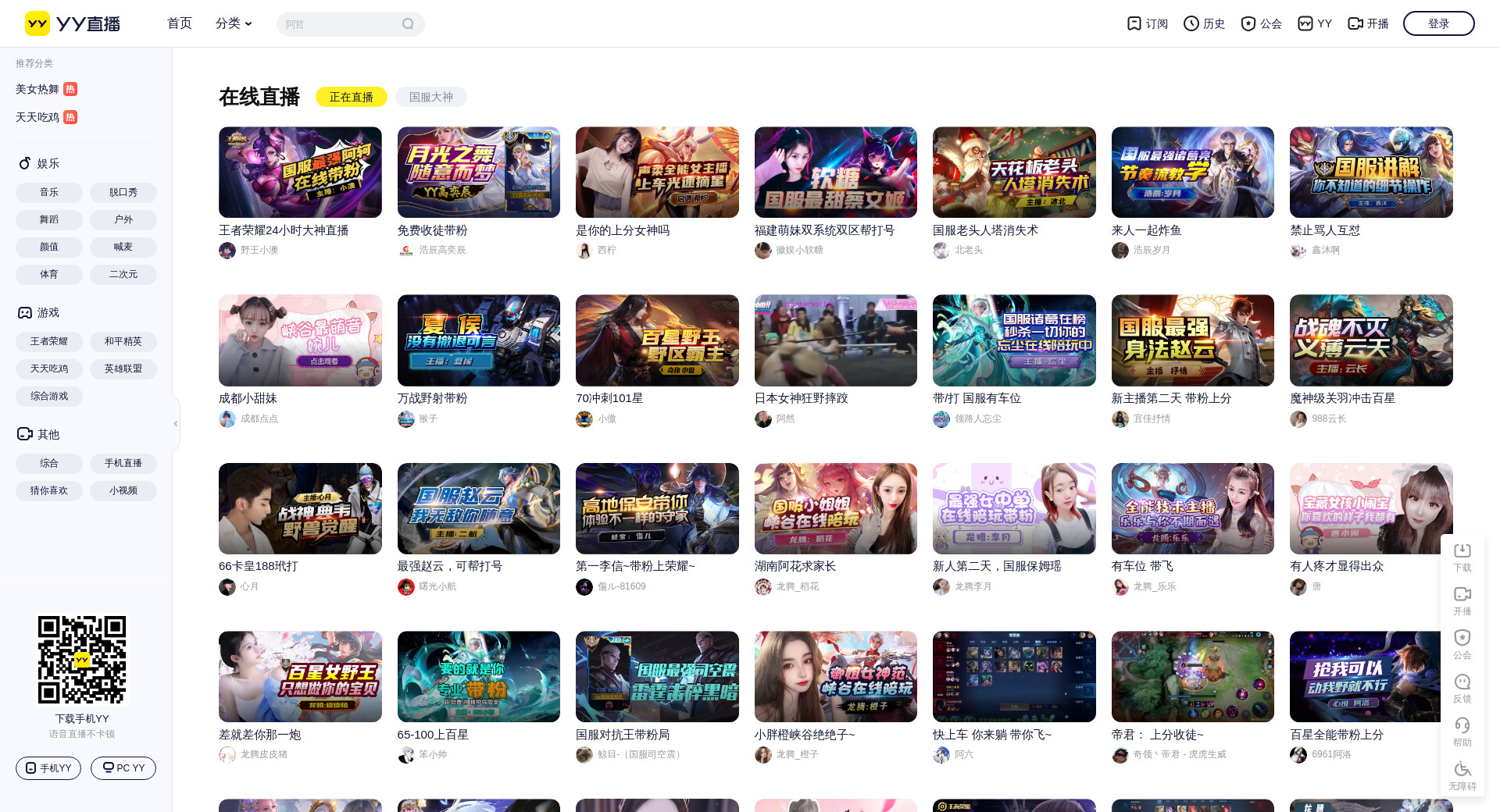Click the YY直播 logo
The image size is (1500, 812).
pos(73,23)
